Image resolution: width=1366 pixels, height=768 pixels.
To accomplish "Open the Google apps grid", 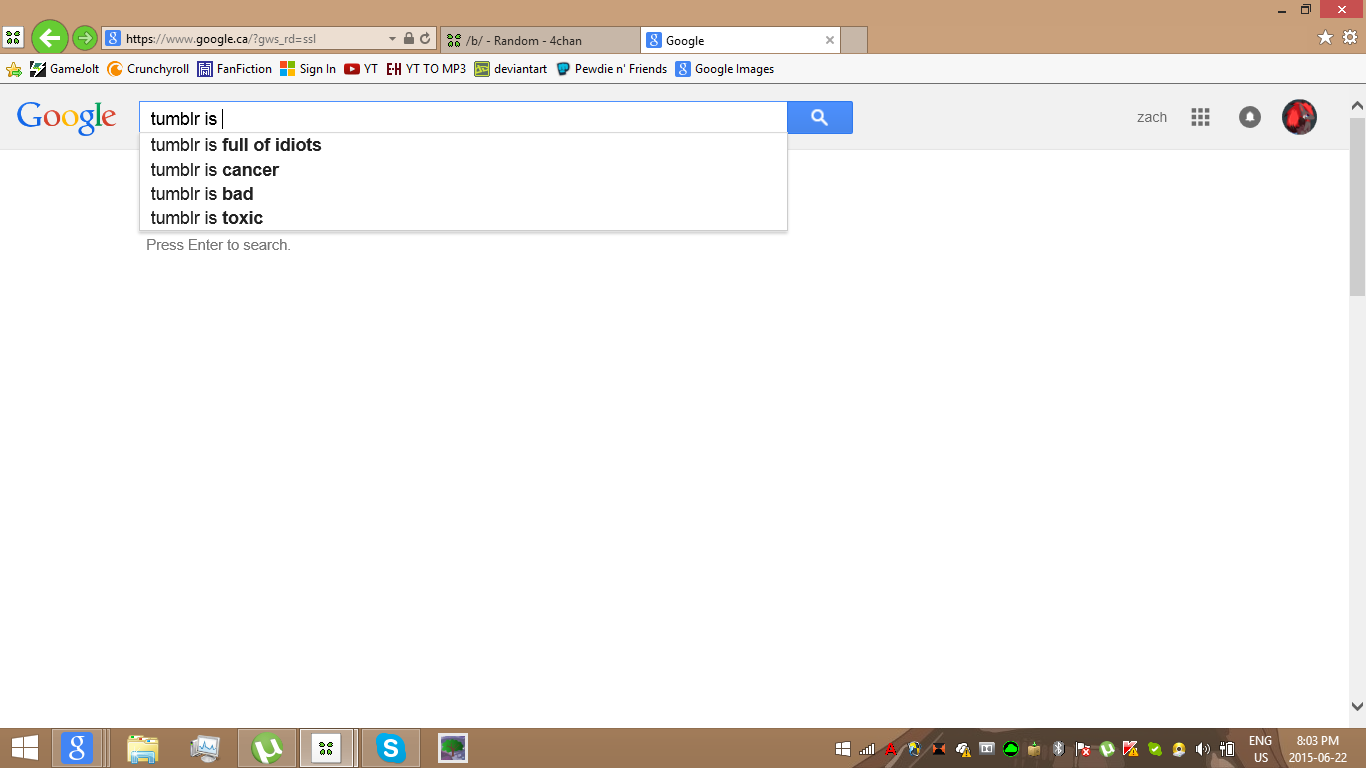I will click(1200, 117).
